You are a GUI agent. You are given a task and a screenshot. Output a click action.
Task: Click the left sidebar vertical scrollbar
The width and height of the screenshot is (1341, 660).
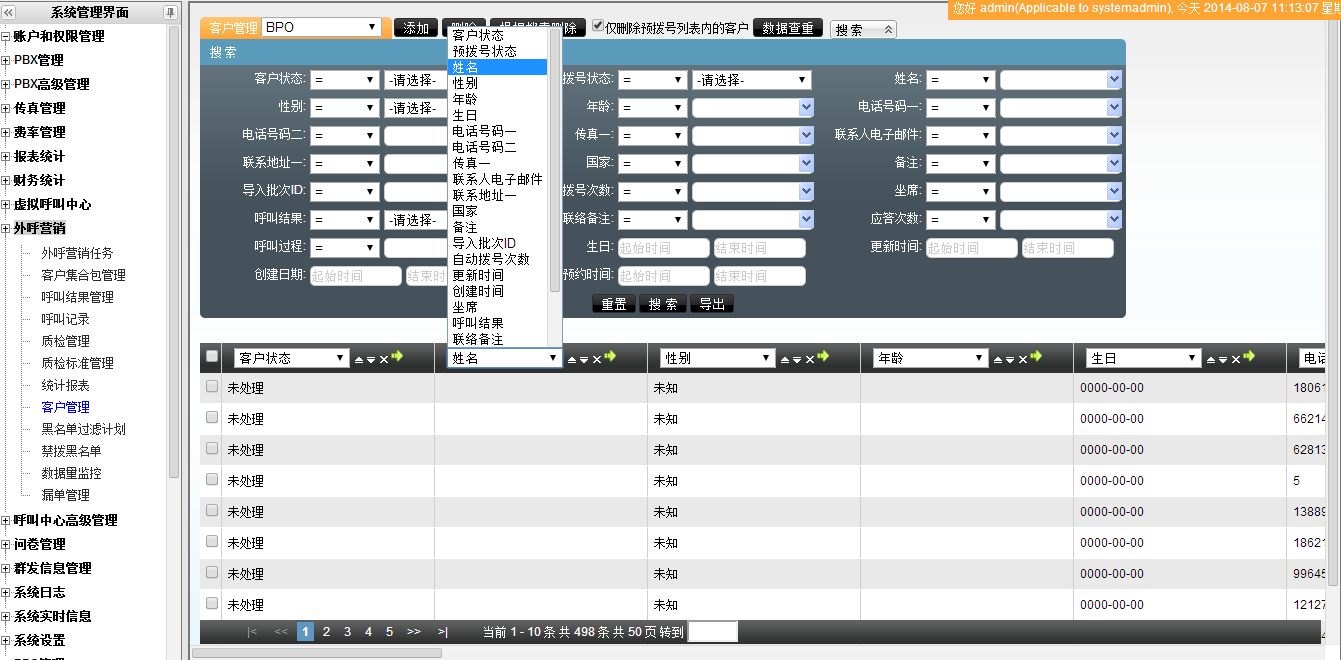point(174,250)
